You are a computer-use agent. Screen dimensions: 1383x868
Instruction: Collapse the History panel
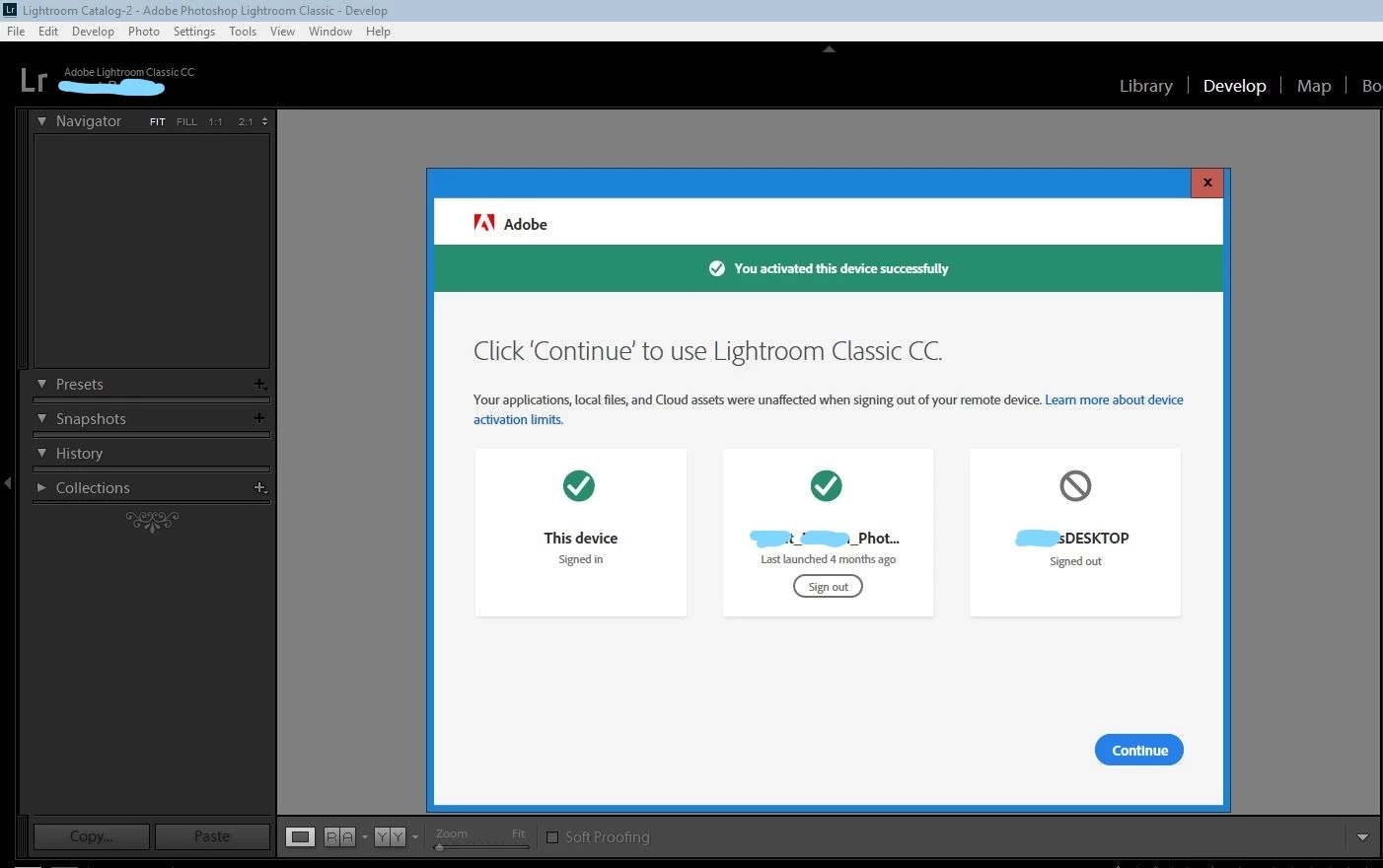pyautogui.click(x=41, y=453)
